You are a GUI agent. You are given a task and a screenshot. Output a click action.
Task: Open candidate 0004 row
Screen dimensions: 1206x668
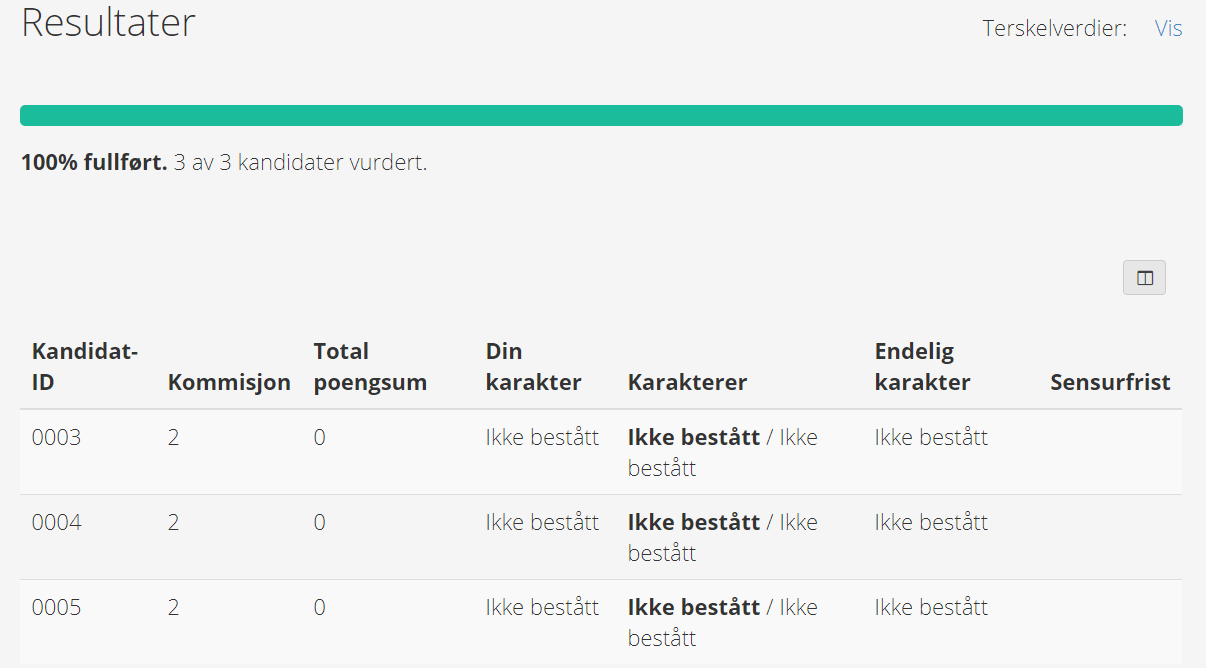[x=601, y=537]
